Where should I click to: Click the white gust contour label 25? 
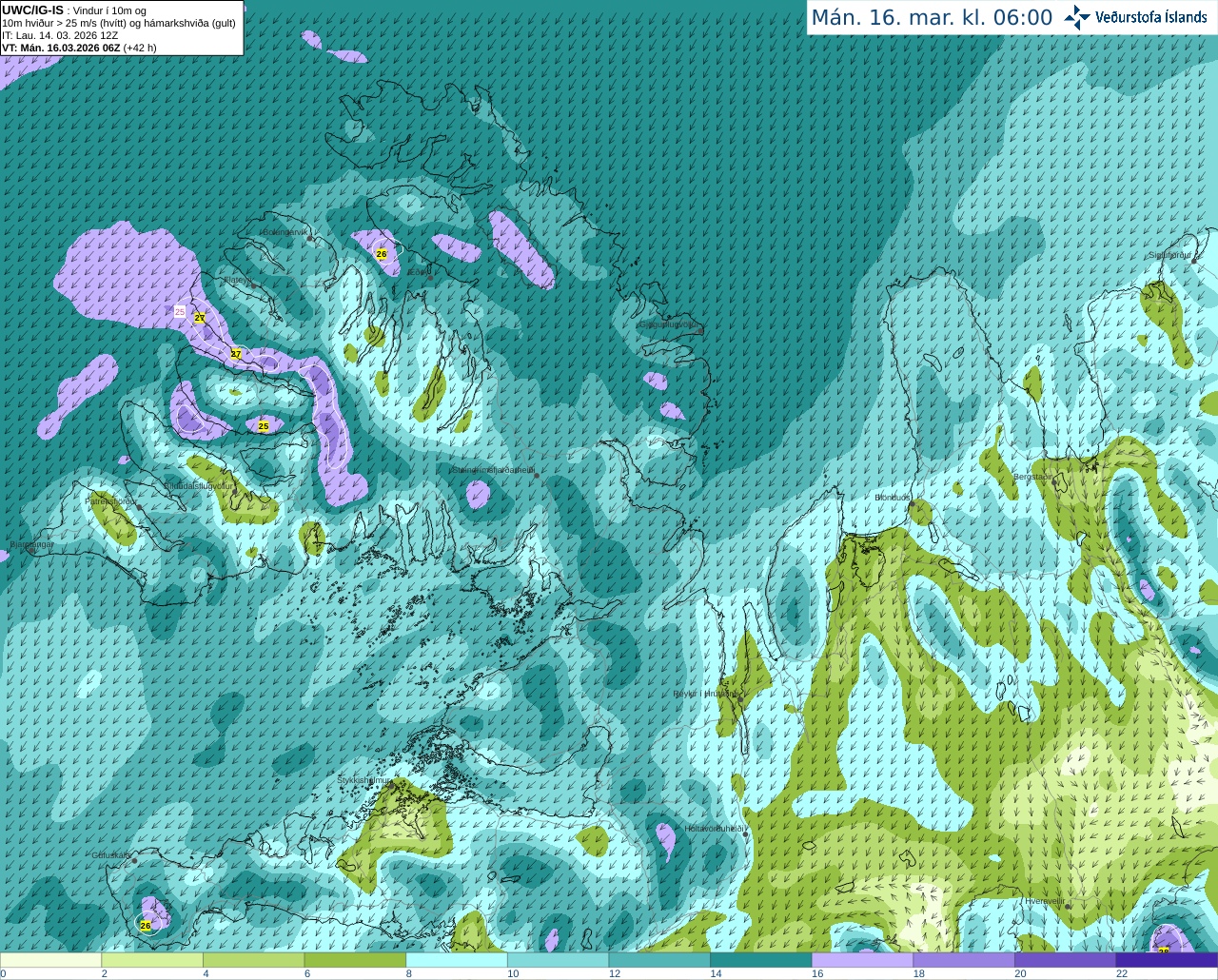tap(180, 311)
